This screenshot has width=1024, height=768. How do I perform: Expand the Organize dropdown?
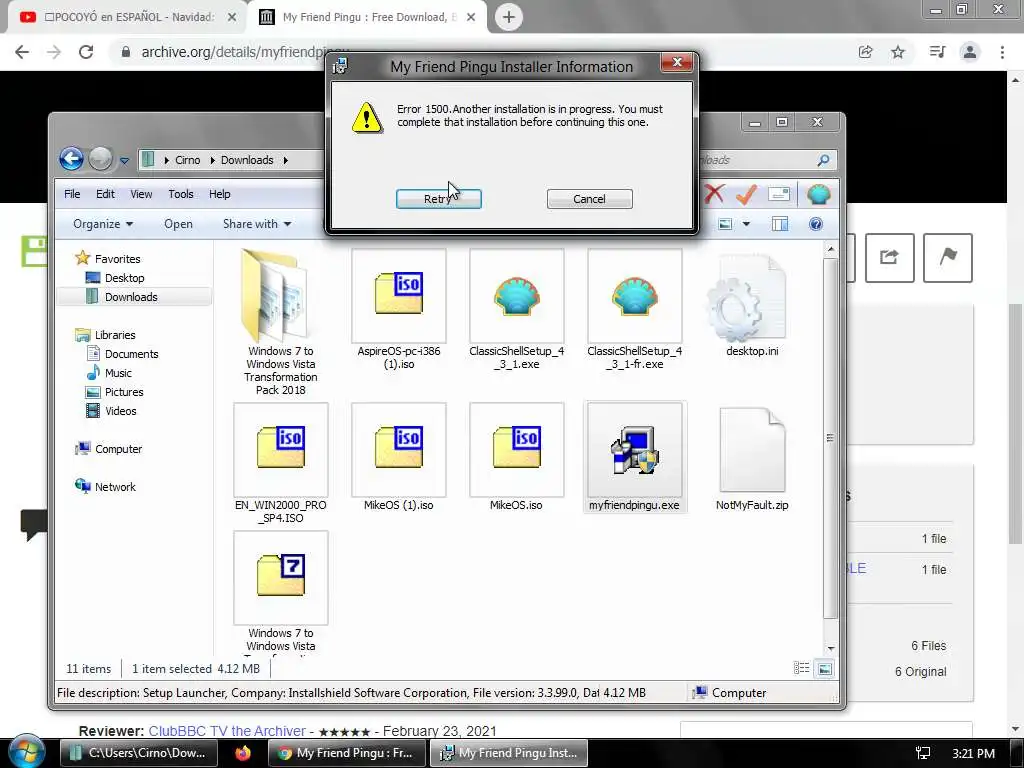[x=103, y=223]
